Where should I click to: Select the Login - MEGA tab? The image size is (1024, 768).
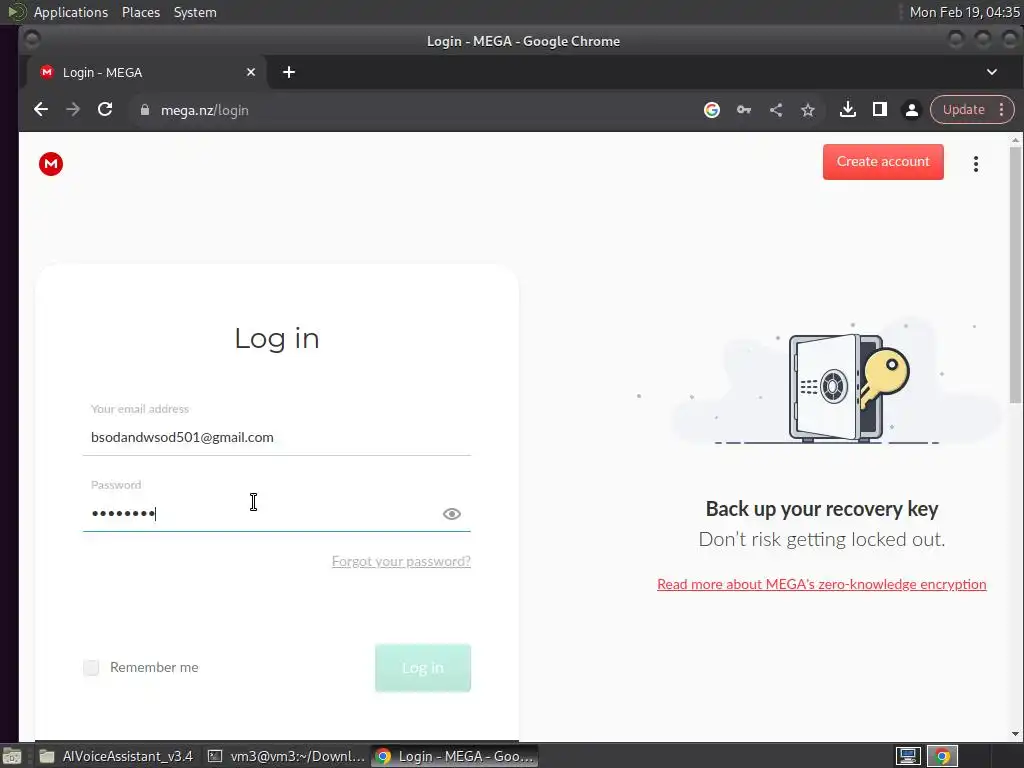[x=147, y=72]
